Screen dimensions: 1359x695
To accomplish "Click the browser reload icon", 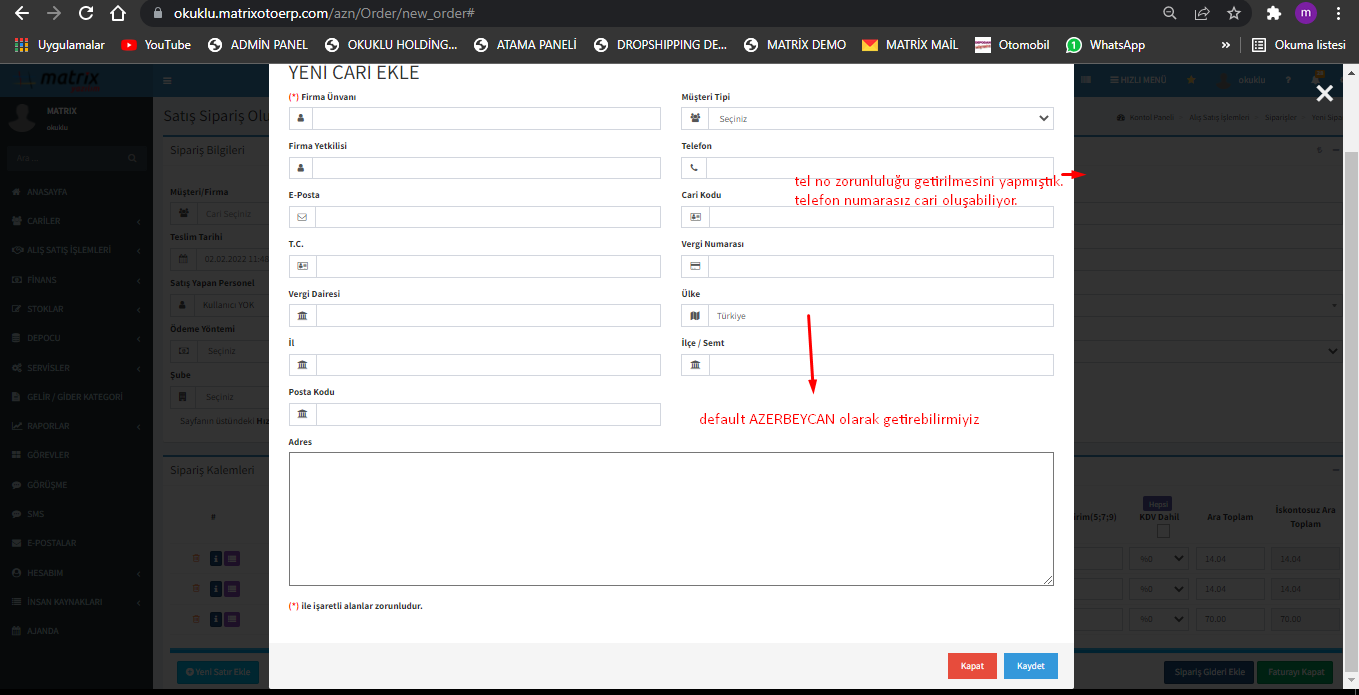I will pyautogui.click(x=86, y=14).
